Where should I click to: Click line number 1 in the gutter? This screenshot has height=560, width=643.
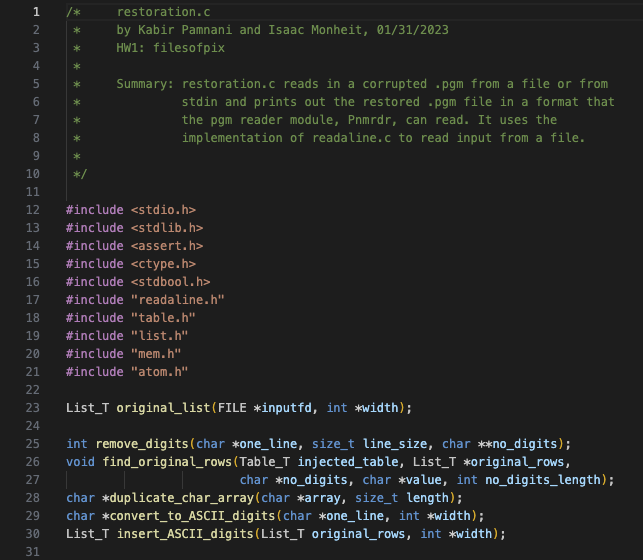(x=36, y=12)
